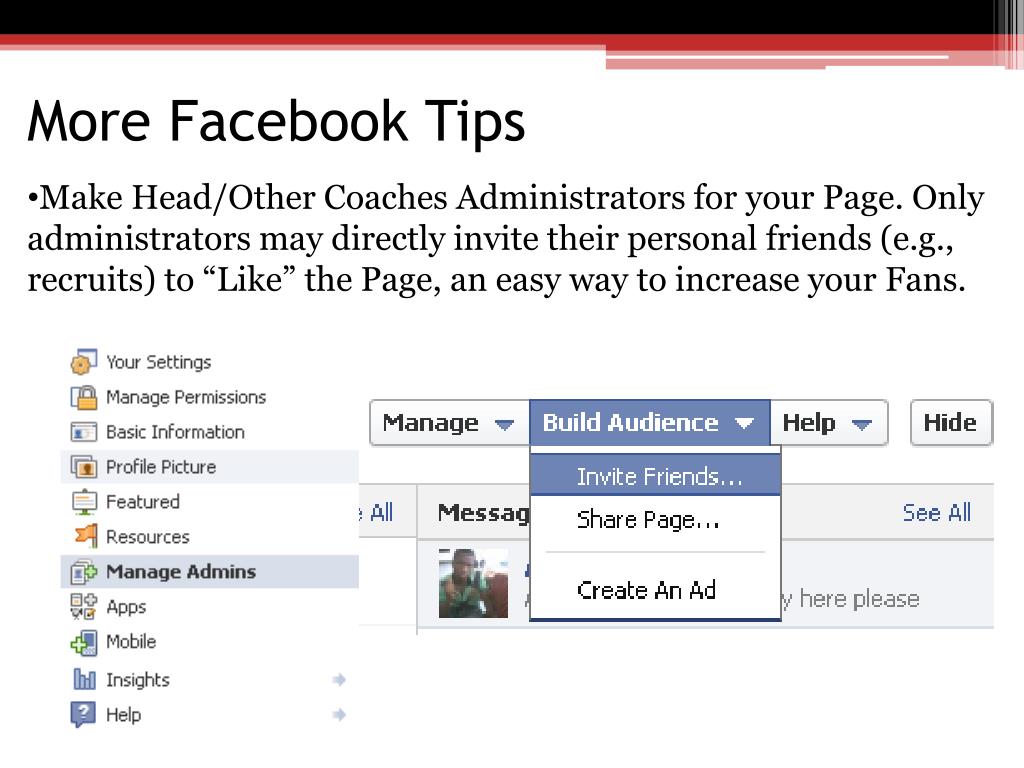
Task: Click the Hide button
Action: (951, 423)
